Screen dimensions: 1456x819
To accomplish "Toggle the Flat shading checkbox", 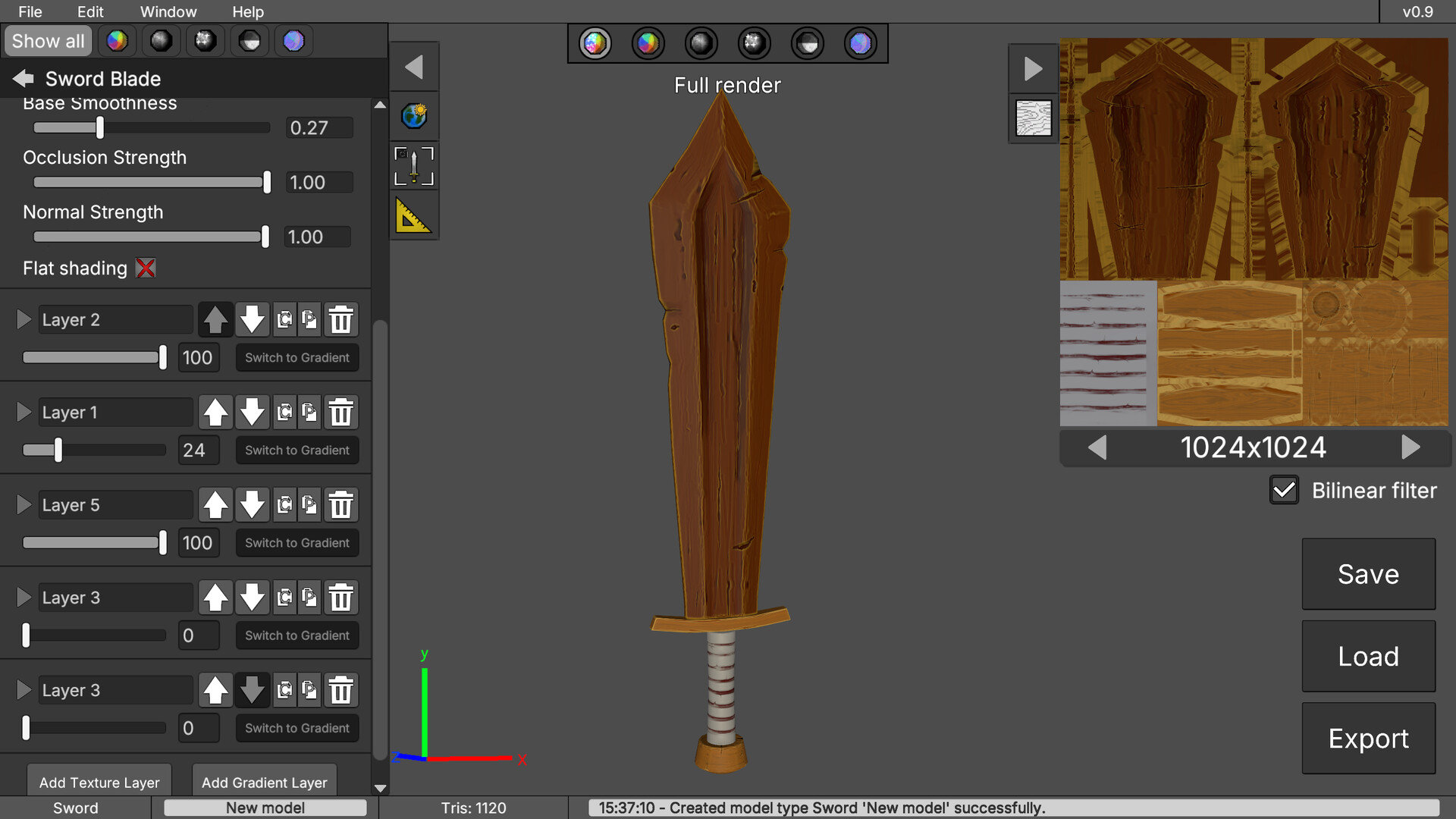I will coord(146,268).
